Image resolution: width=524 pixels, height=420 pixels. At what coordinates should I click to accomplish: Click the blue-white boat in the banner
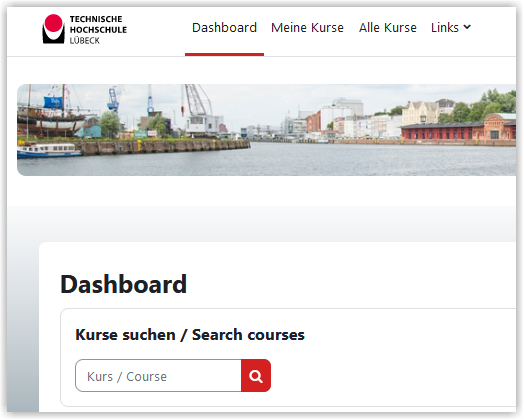[x=49, y=150]
